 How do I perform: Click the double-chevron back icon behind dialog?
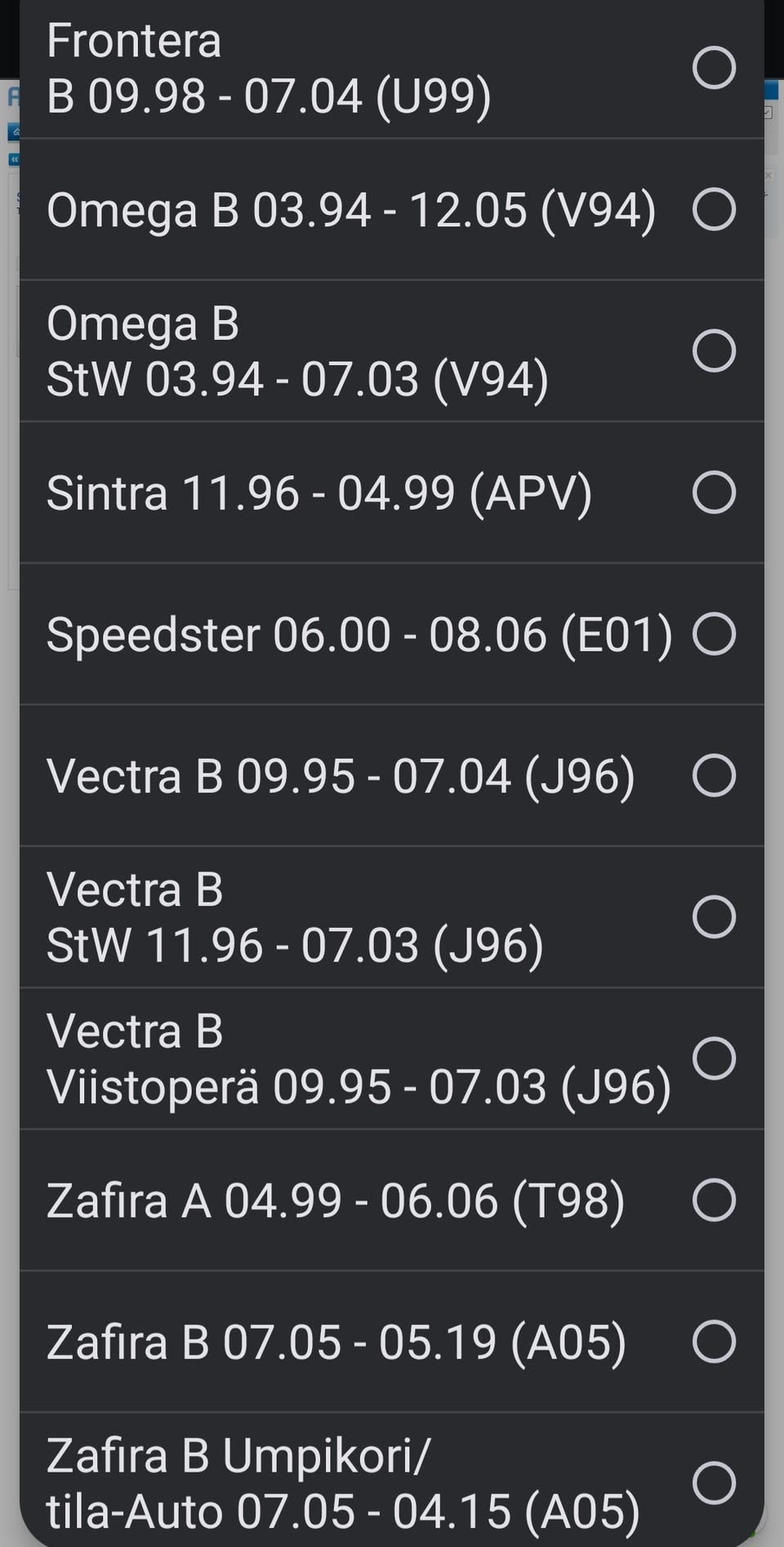pyautogui.click(x=14, y=159)
